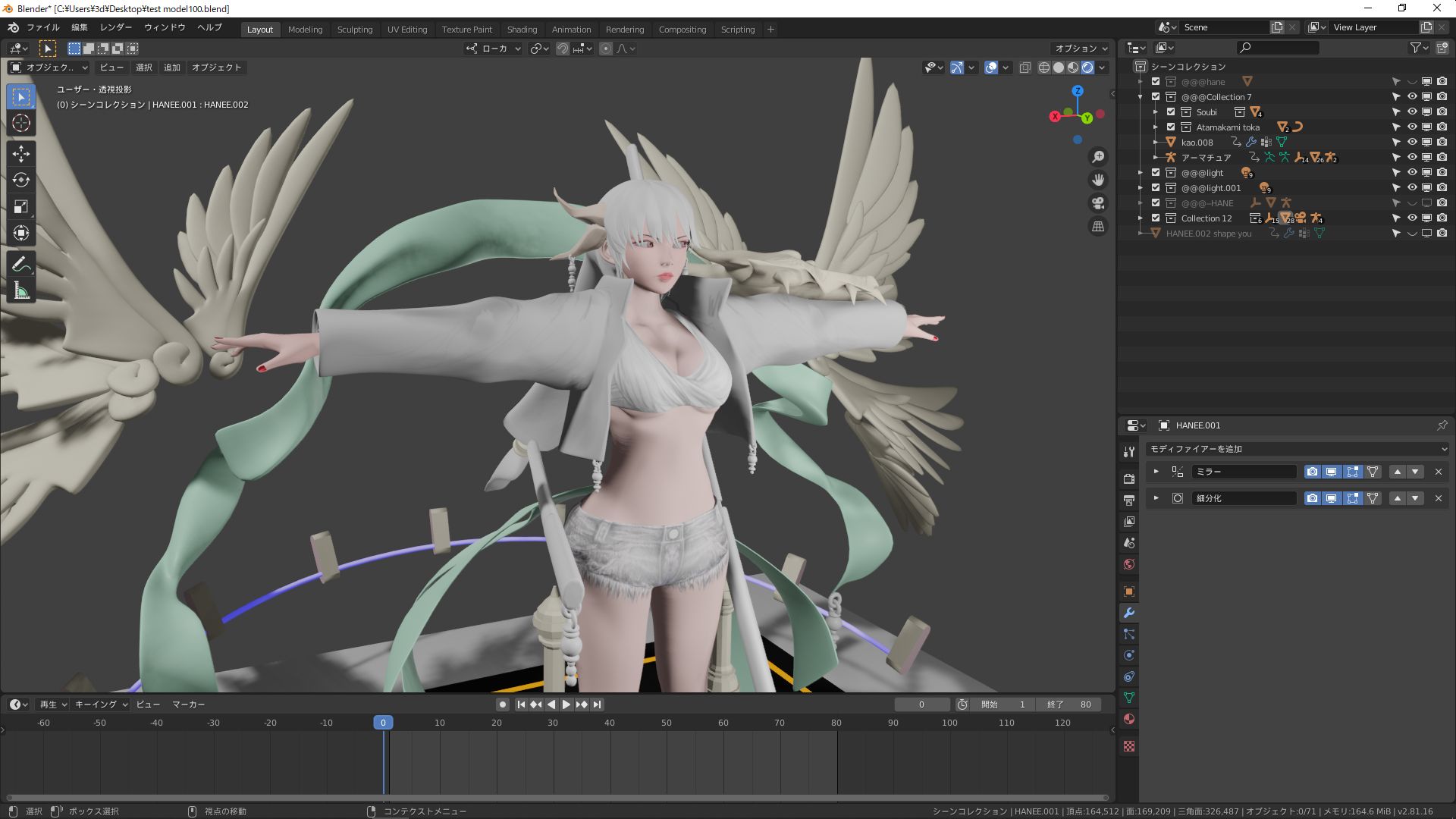Move the Subdivision modifier up

(x=1398, y=498)
